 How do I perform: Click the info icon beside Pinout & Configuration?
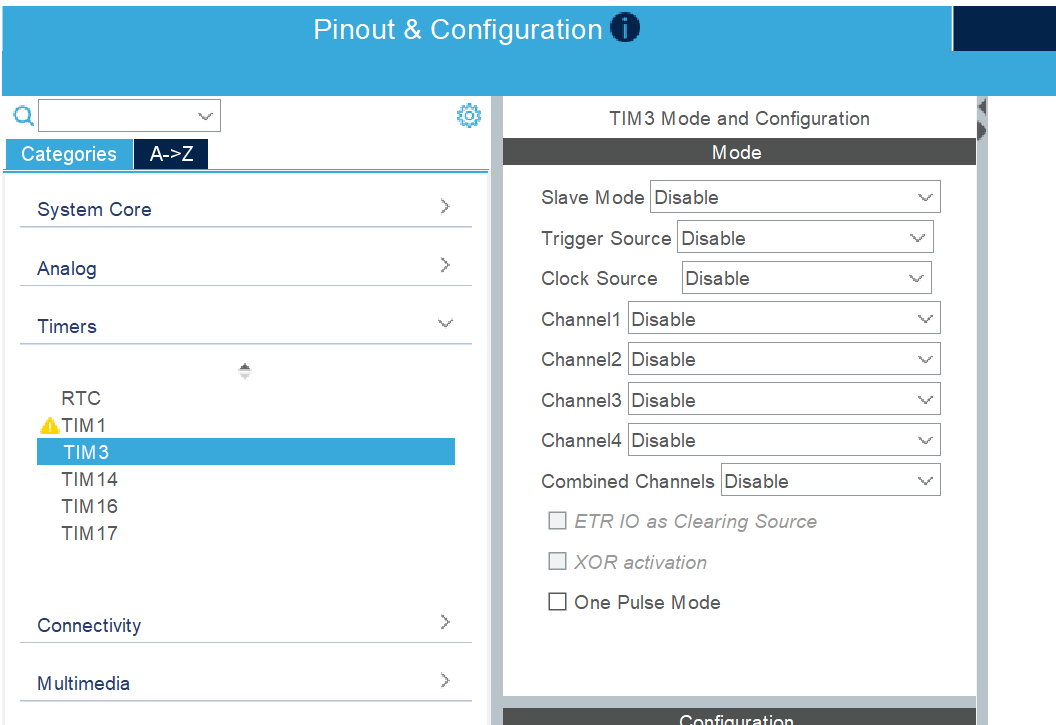point(624,29)
